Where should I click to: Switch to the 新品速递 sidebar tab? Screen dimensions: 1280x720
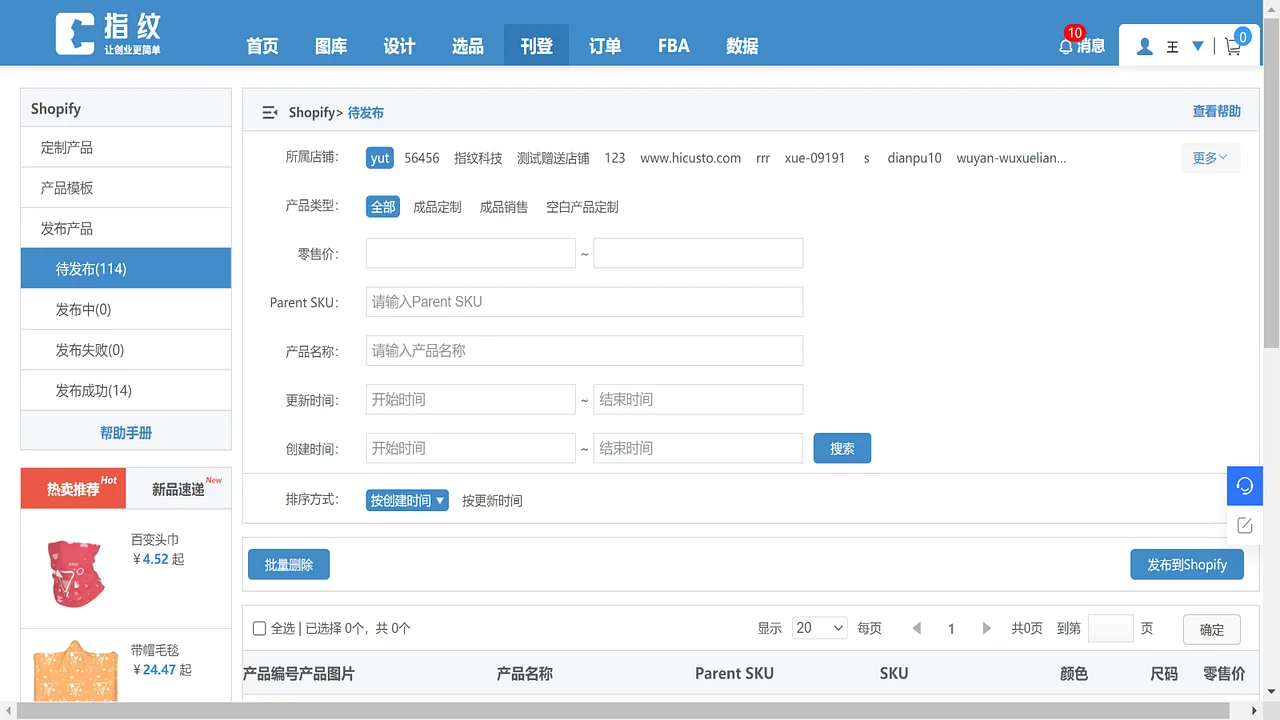pos(180,488)
